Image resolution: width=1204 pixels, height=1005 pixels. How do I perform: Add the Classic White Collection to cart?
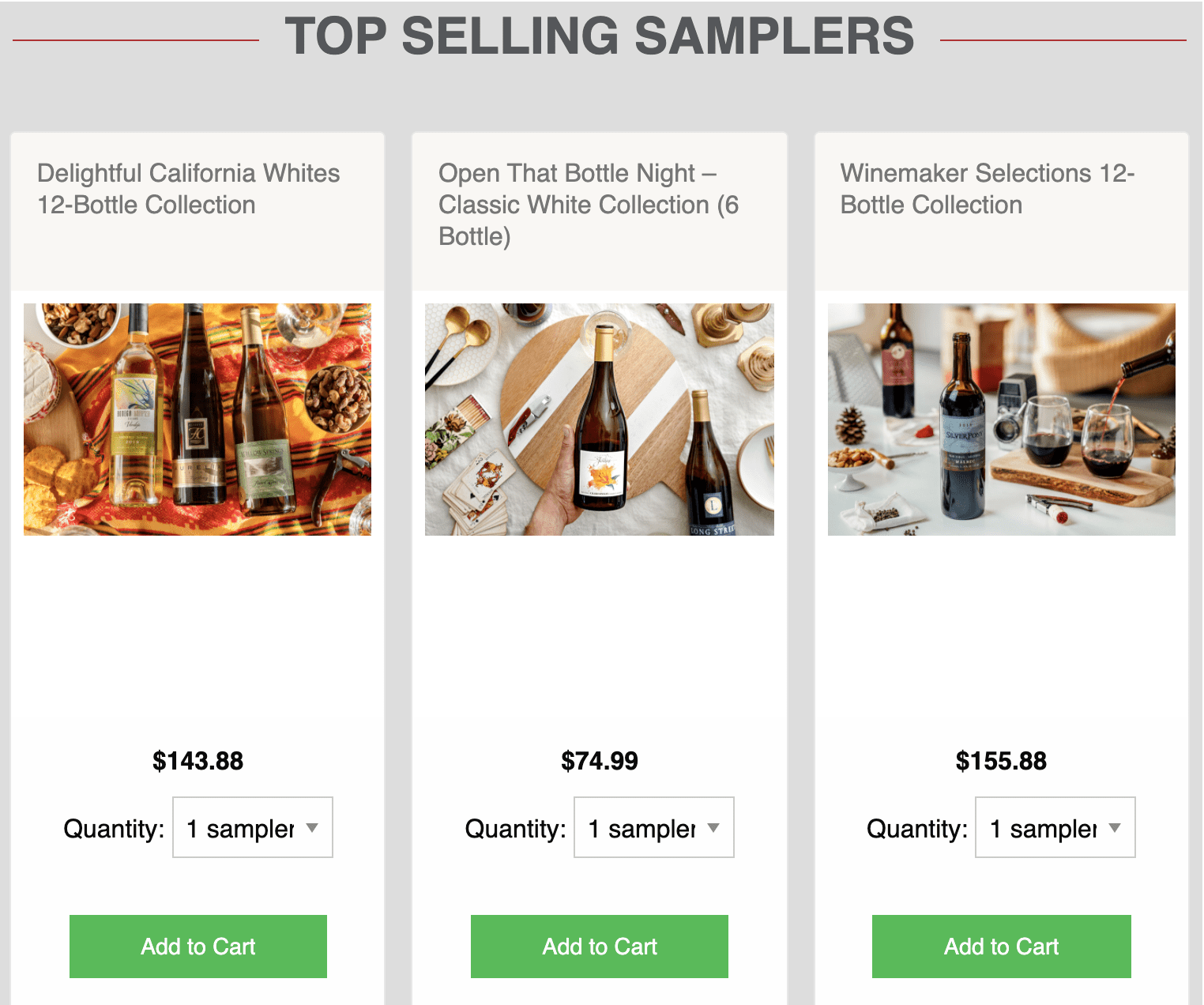(x=599, y=946)
